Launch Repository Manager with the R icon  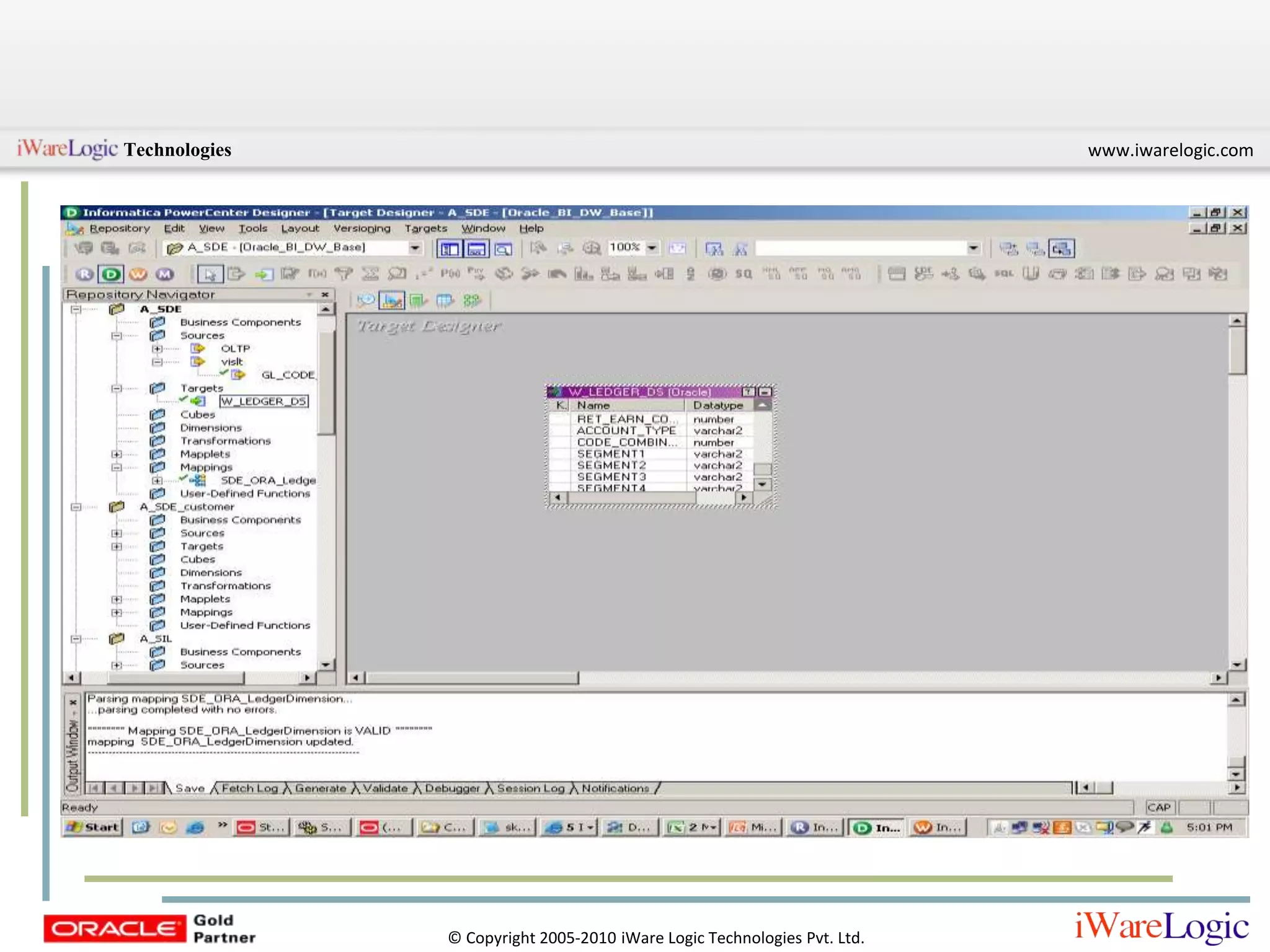click(84, 274)
